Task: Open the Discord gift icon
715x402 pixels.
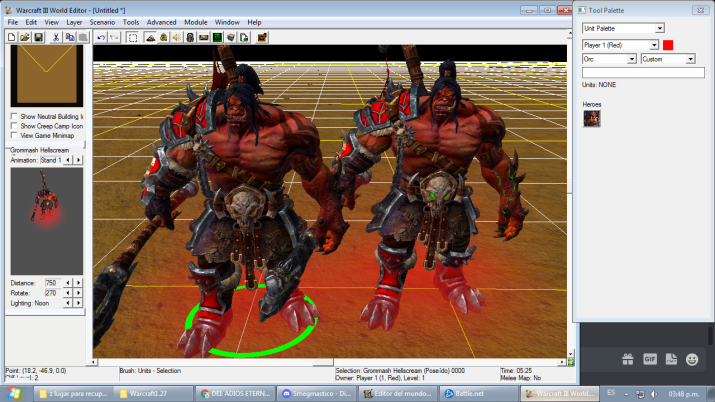Action: pos(627,359)
